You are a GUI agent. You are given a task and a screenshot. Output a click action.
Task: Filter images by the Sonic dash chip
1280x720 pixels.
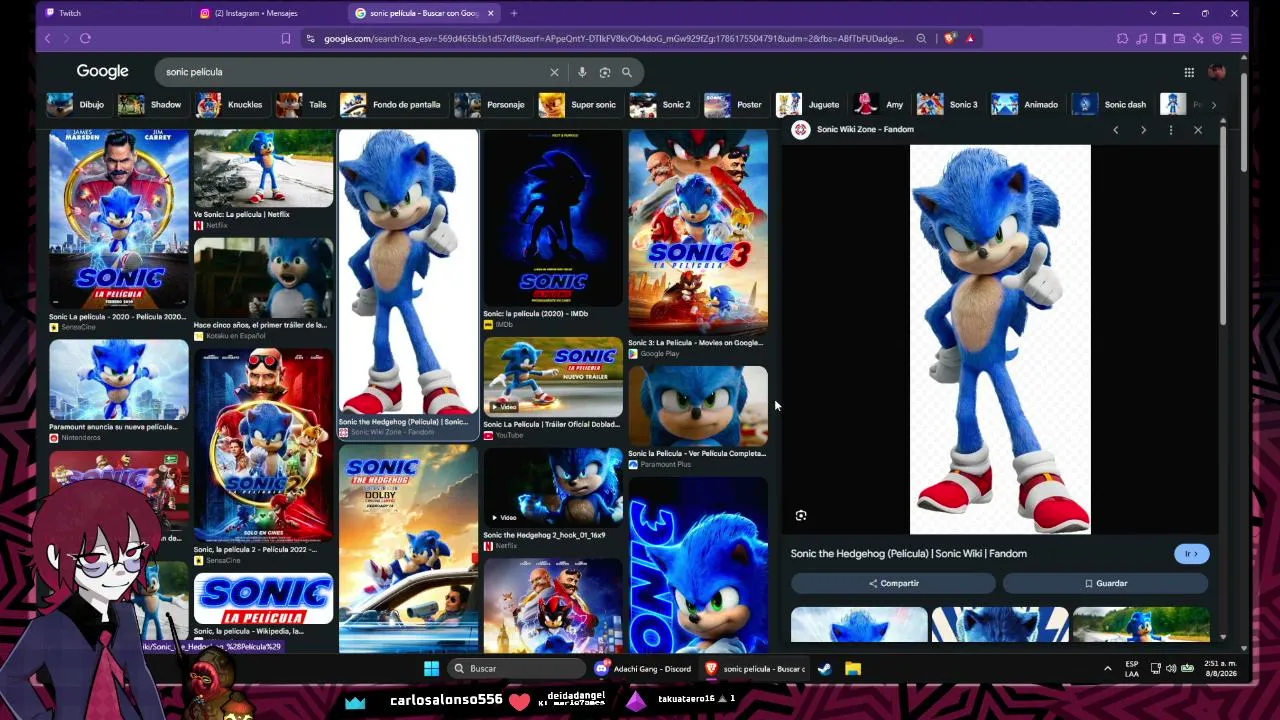(x=1110, y=105)
